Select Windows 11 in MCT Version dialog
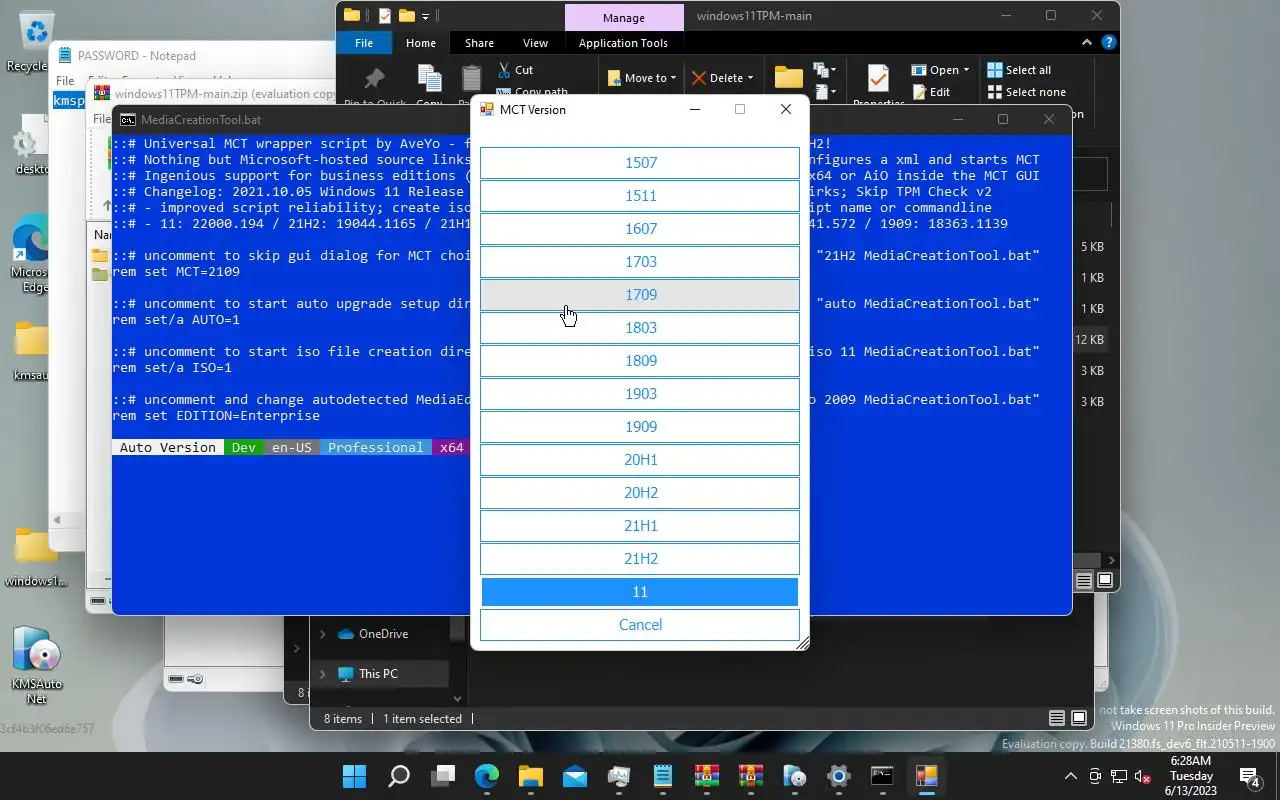1280x800 pixels. pos(640,592)
